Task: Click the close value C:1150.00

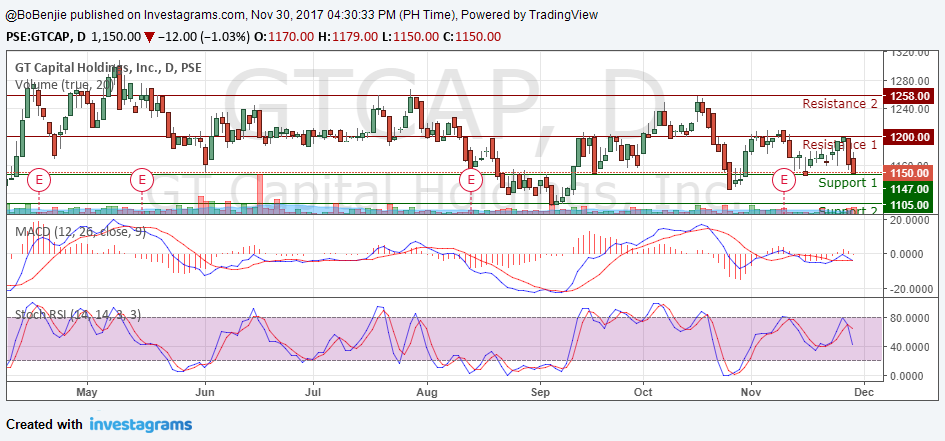Action: (472, 36)
